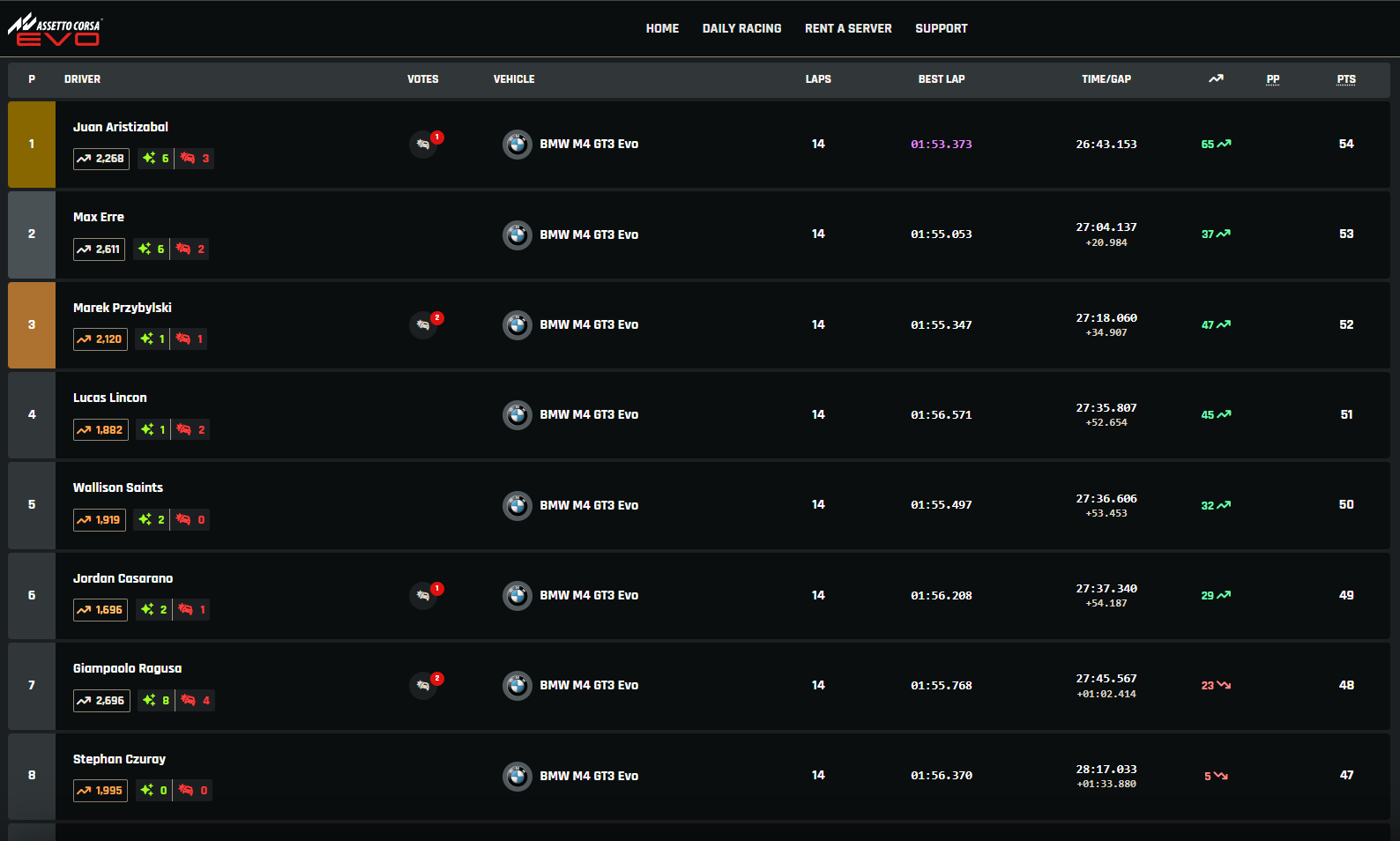Click Jordan Casarano's incident vote icon
The height and width of the screenshot is (841, 1400).
pyautogui.click(x=424, y=595)
